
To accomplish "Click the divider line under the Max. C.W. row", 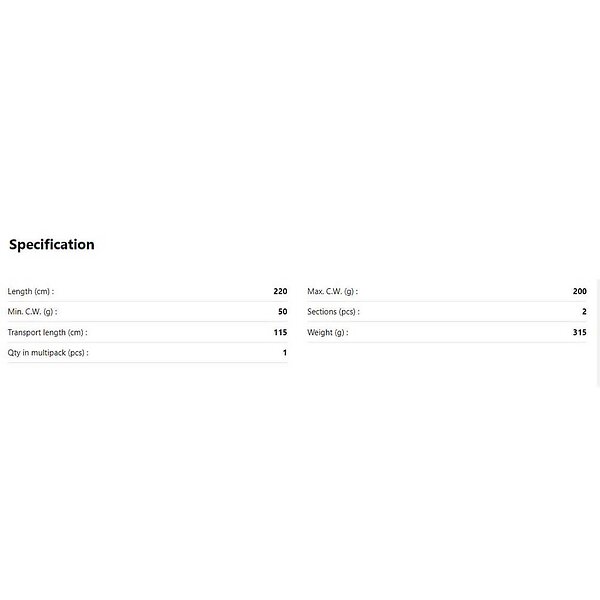I will click(447, 302).
